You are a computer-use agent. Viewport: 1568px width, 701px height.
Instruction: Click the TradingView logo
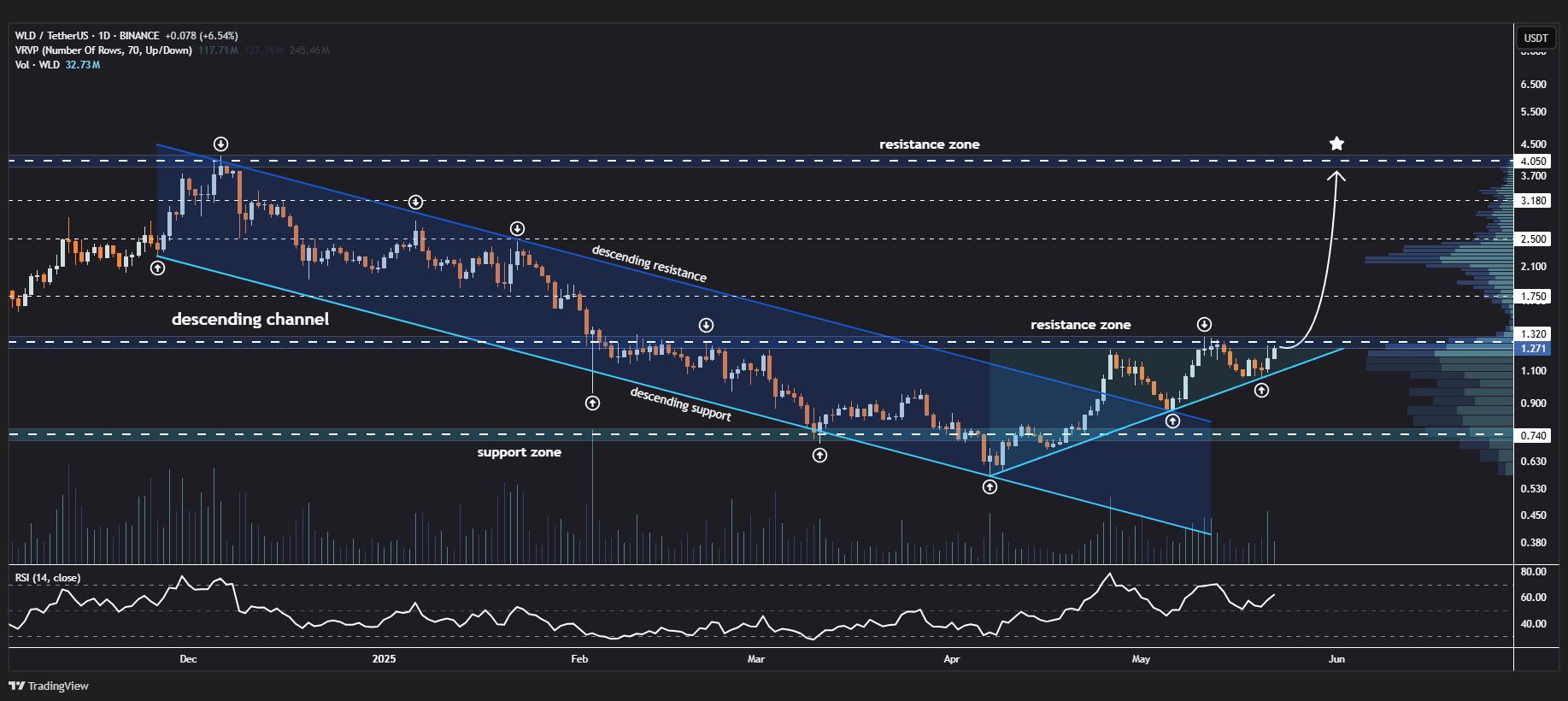click(49, 686)
